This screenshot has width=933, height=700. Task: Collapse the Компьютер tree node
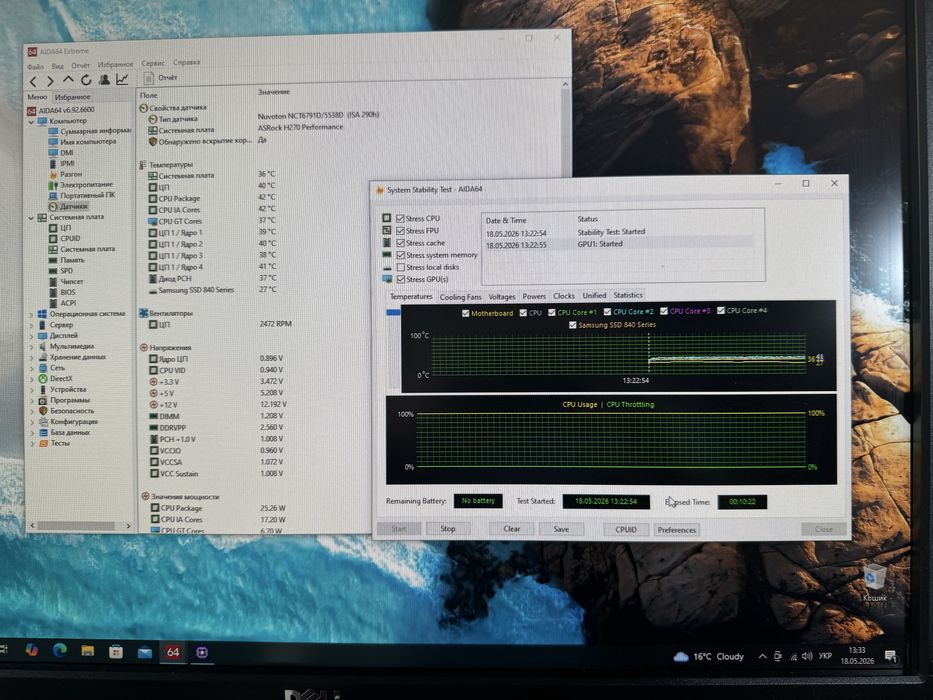[x=31, y=121]
